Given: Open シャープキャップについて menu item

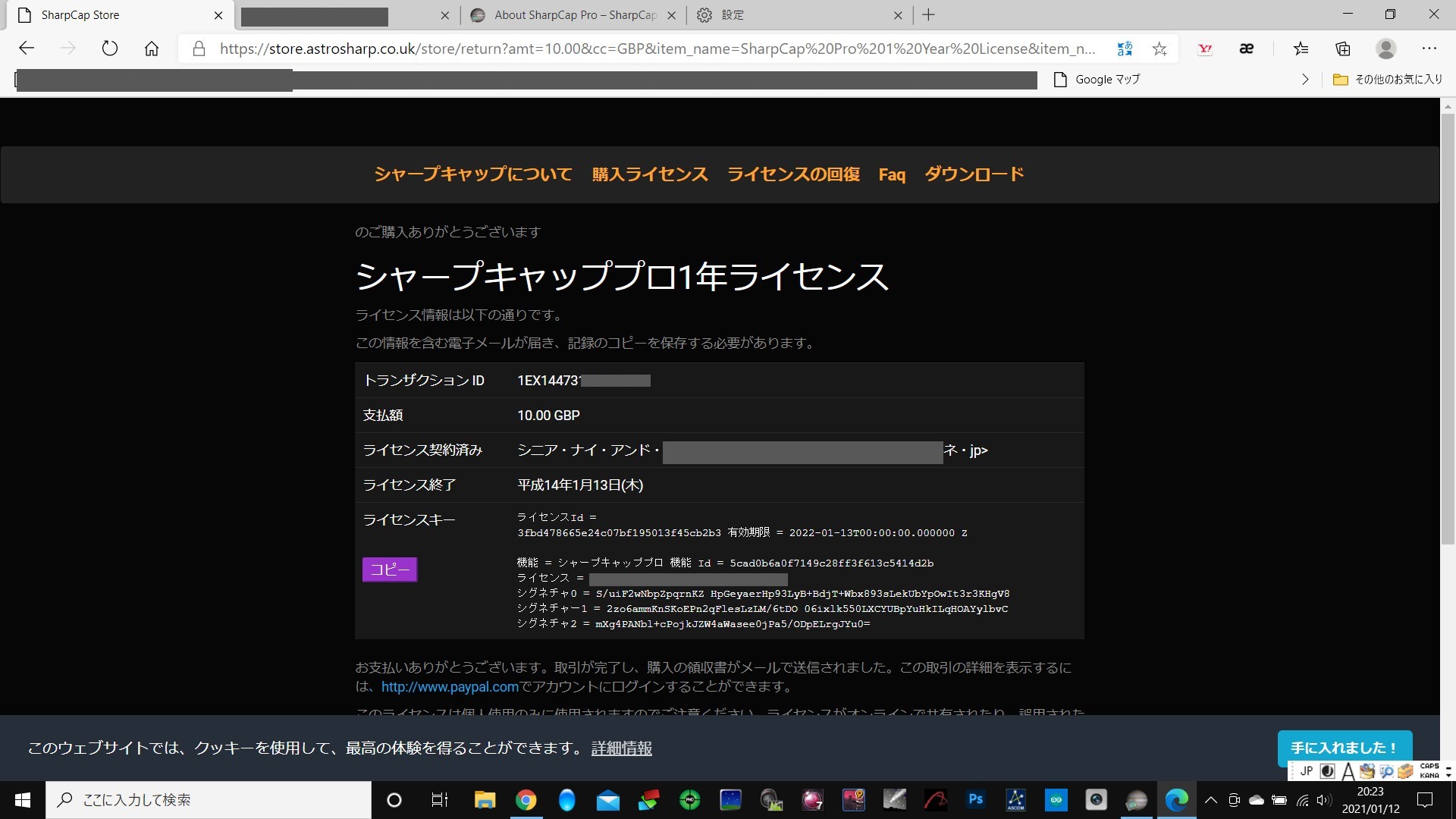Looking at the screenshot, I should 473,174.
